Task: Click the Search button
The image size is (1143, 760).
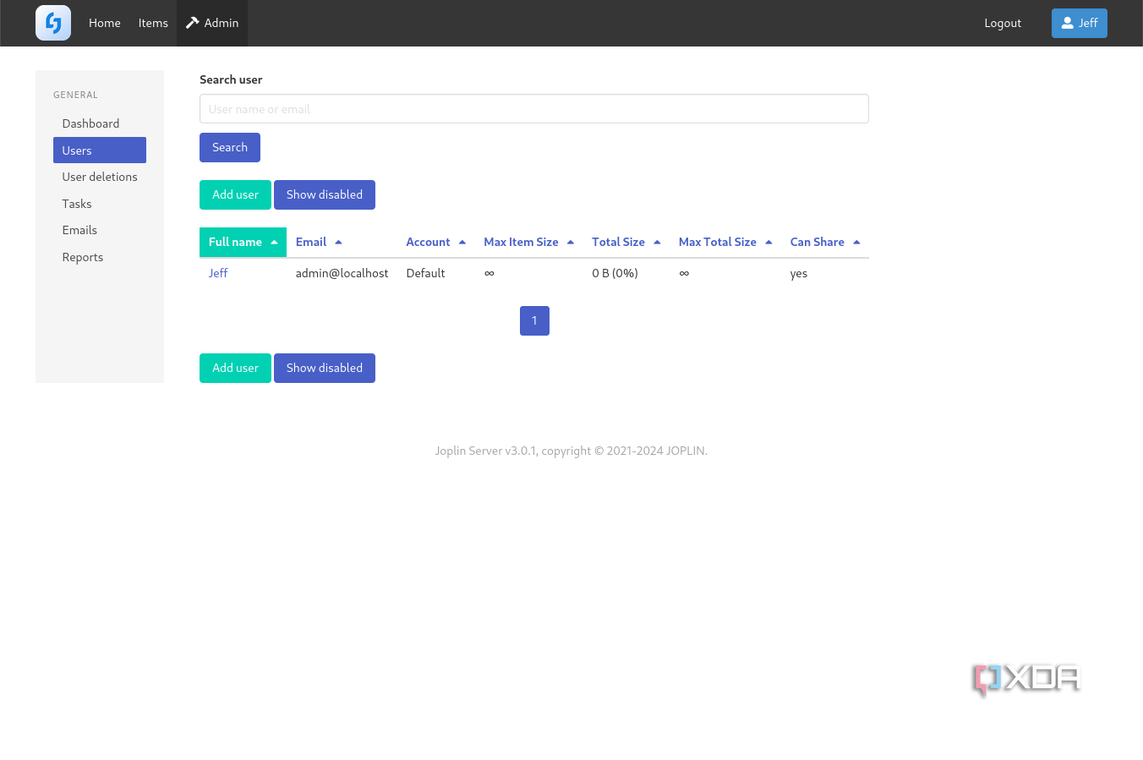Action: tap(230, 147)
